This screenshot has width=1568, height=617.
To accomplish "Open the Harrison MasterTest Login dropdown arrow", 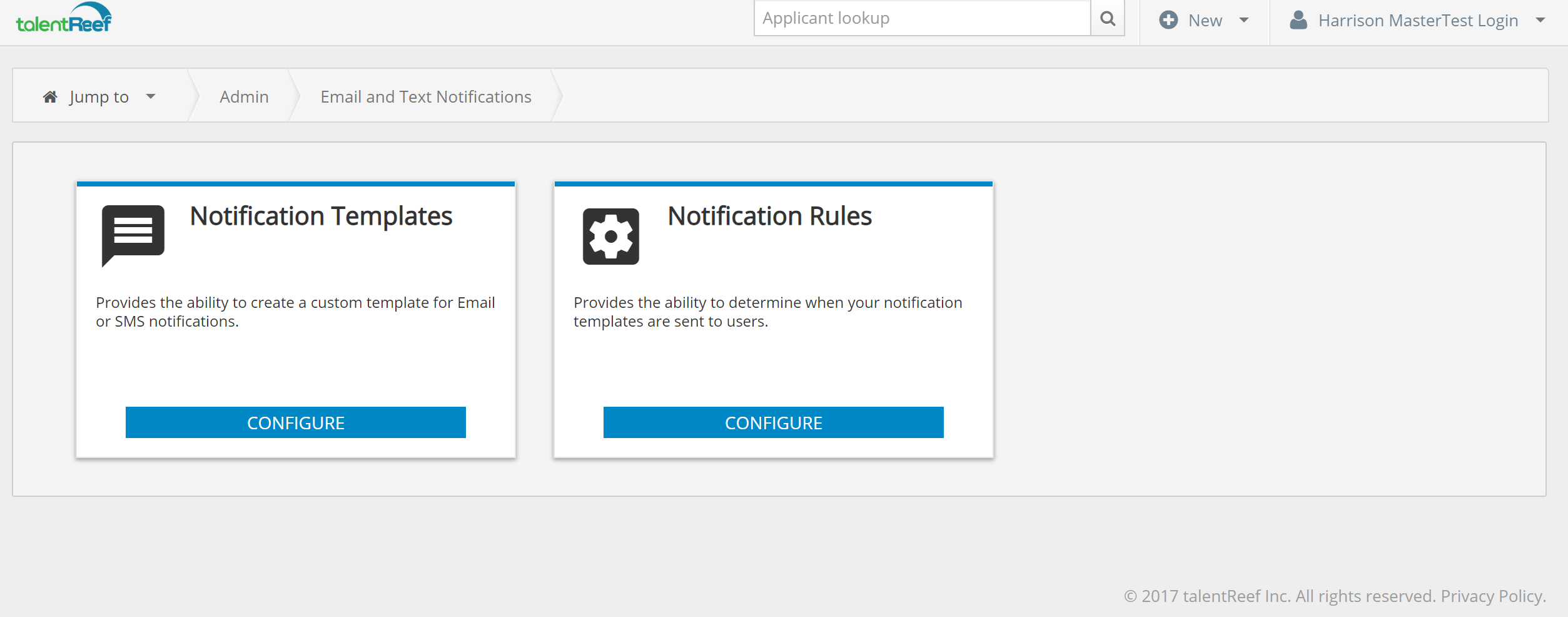I will (1540, 20).
